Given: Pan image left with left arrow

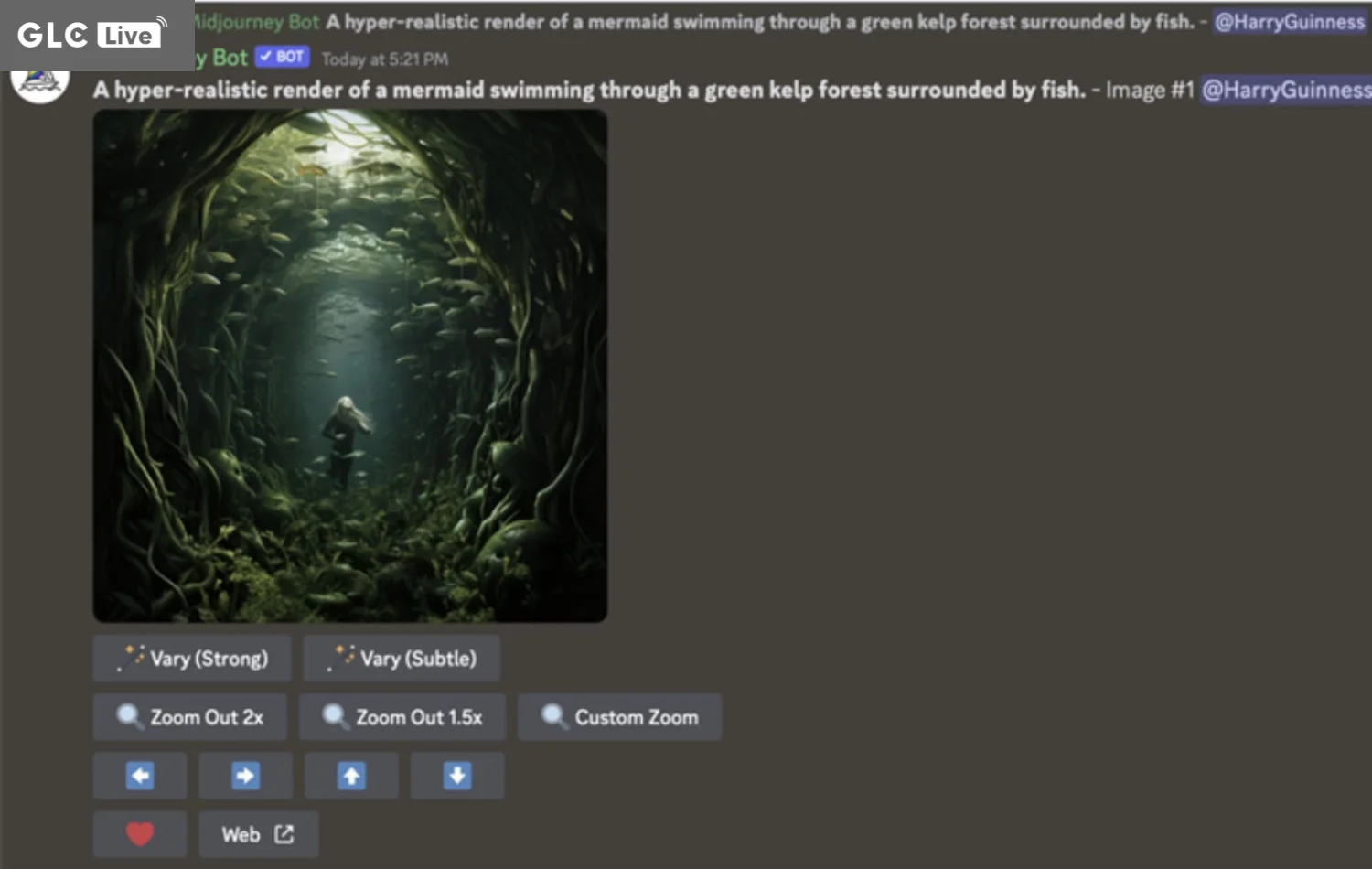Looking at the screenshot, I should [140, 776].
